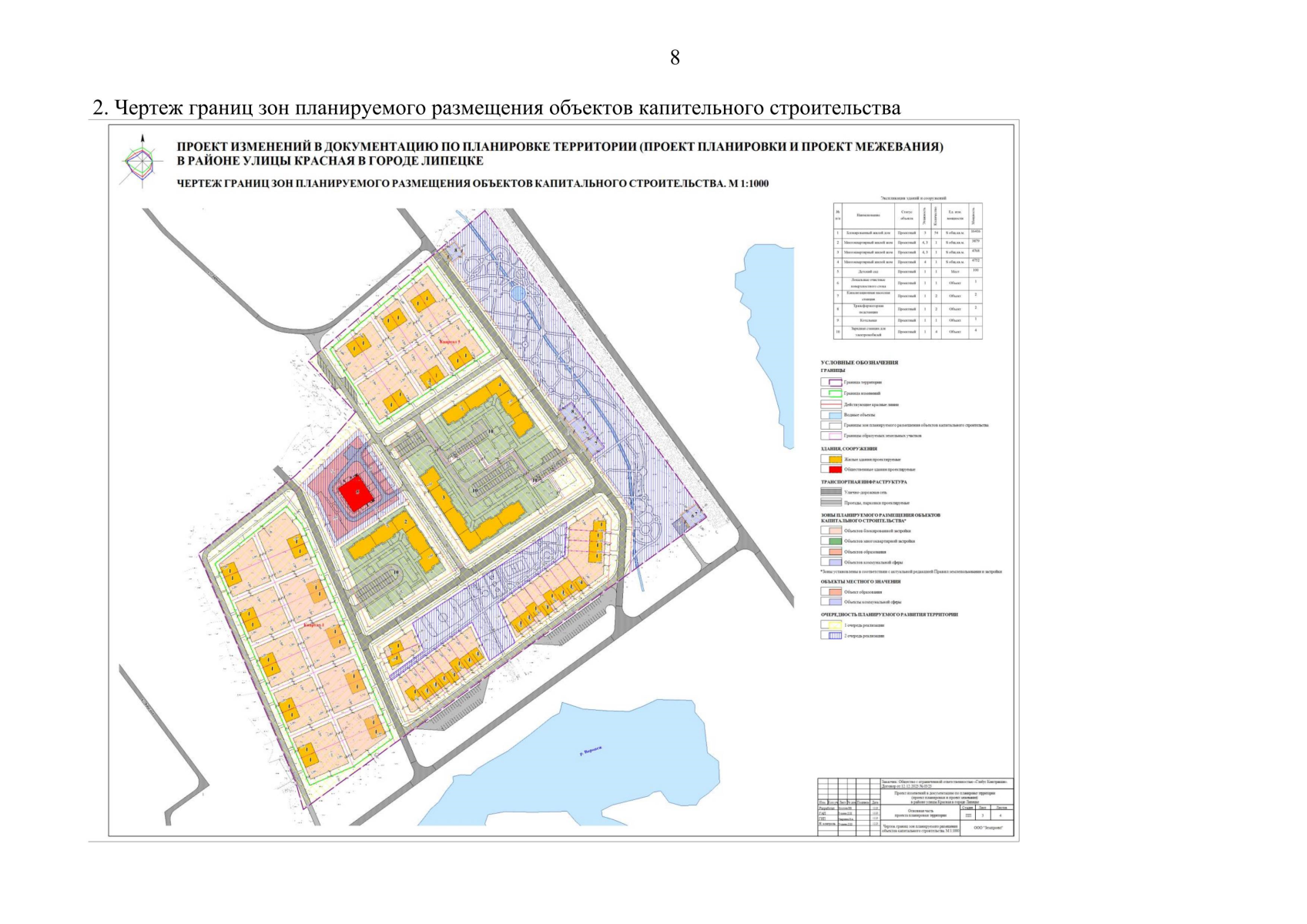Click the 'УСЛОВНЫЕ ОБОЗНАЧЕНИЯ' legend heading
Screen dimensions: 1307x924
pos(859,363)
